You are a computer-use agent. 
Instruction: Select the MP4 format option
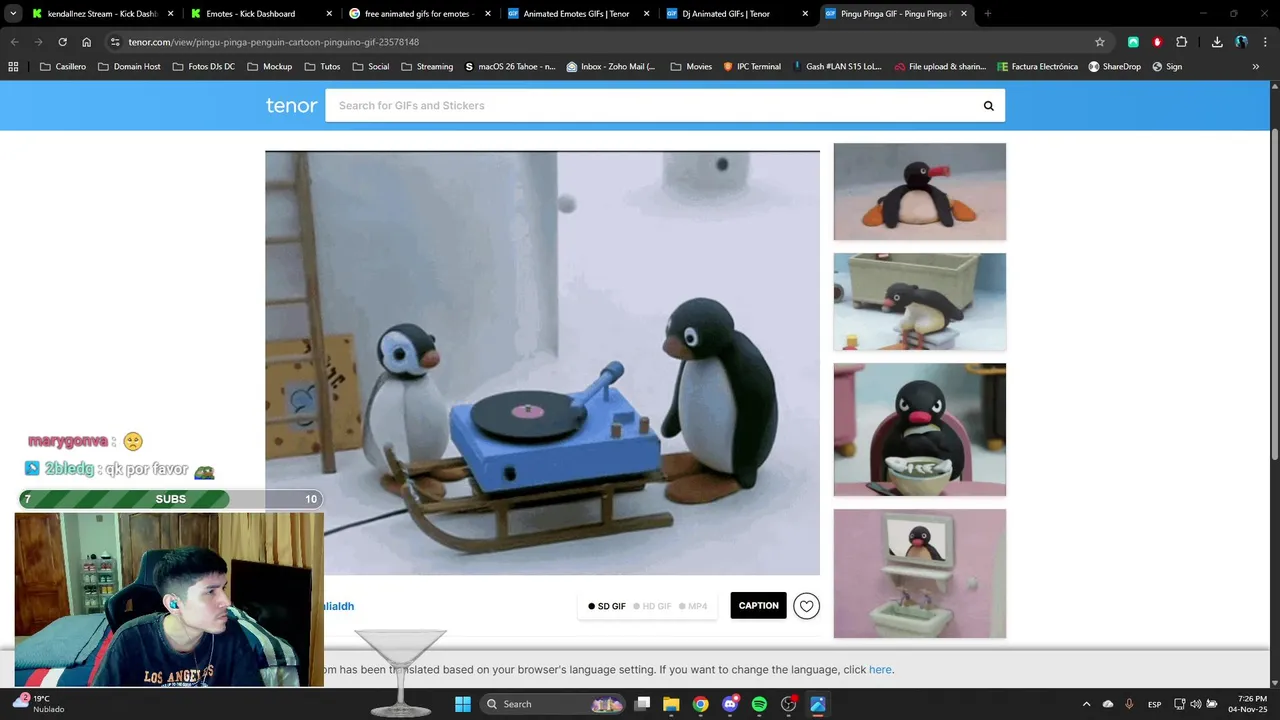693,606
